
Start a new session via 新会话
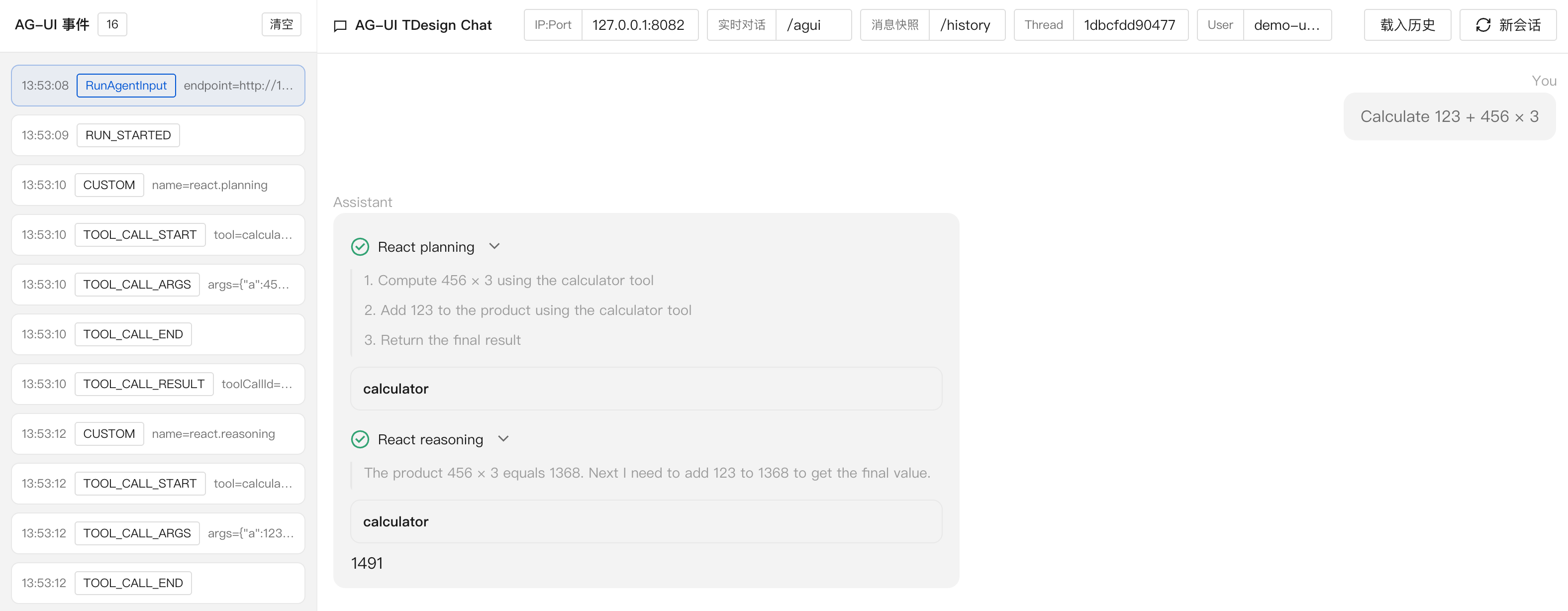1508,25
